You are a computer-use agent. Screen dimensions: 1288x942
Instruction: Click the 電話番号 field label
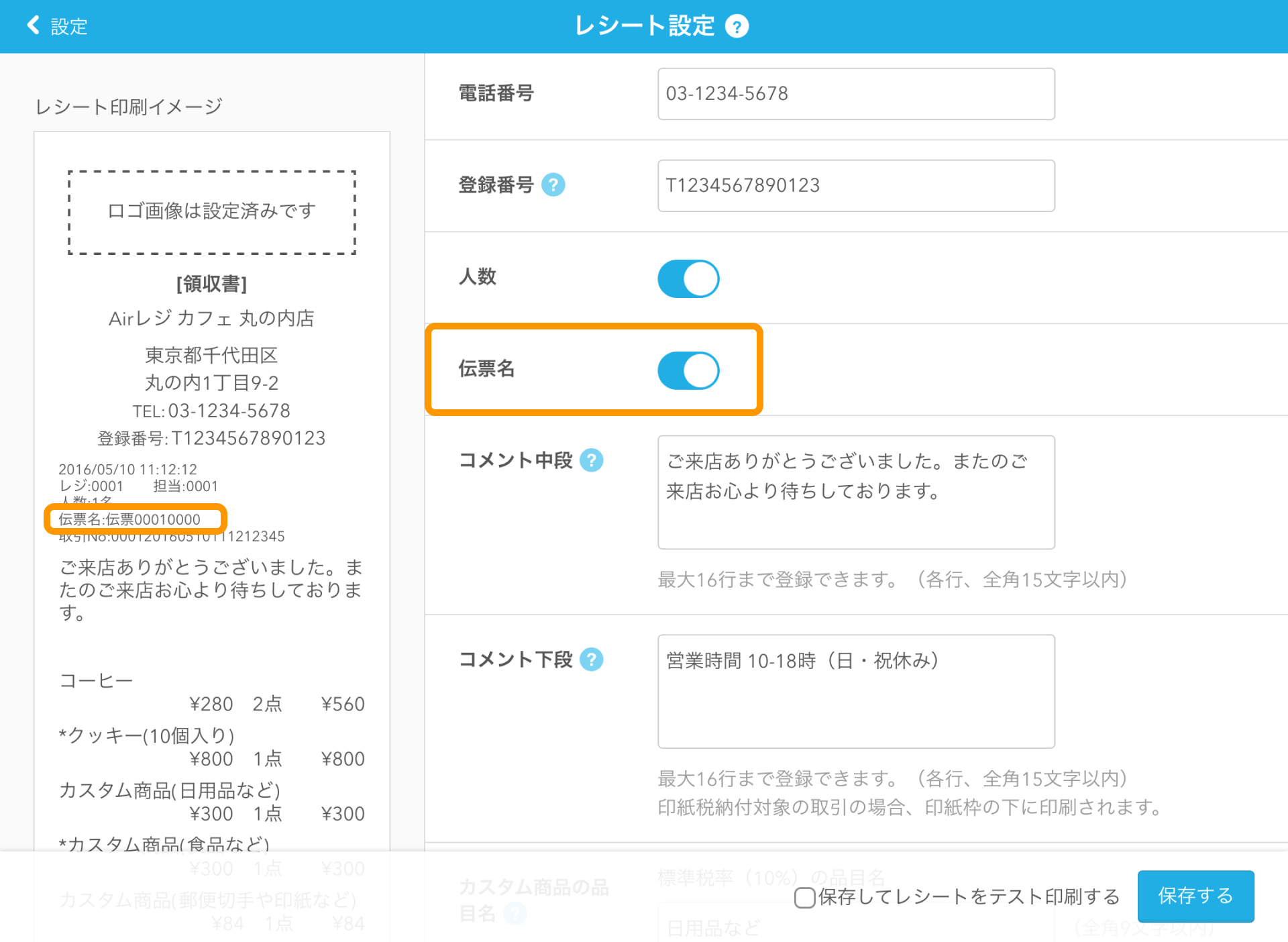[496, 93]
